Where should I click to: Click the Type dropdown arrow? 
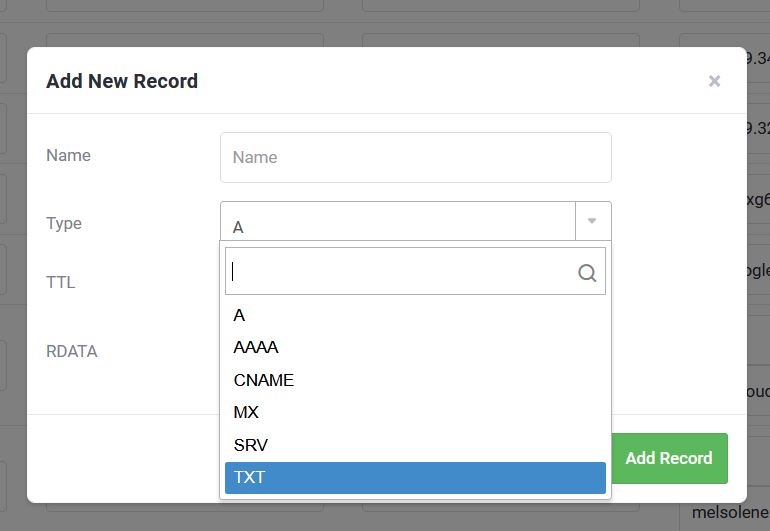point(592,221)
